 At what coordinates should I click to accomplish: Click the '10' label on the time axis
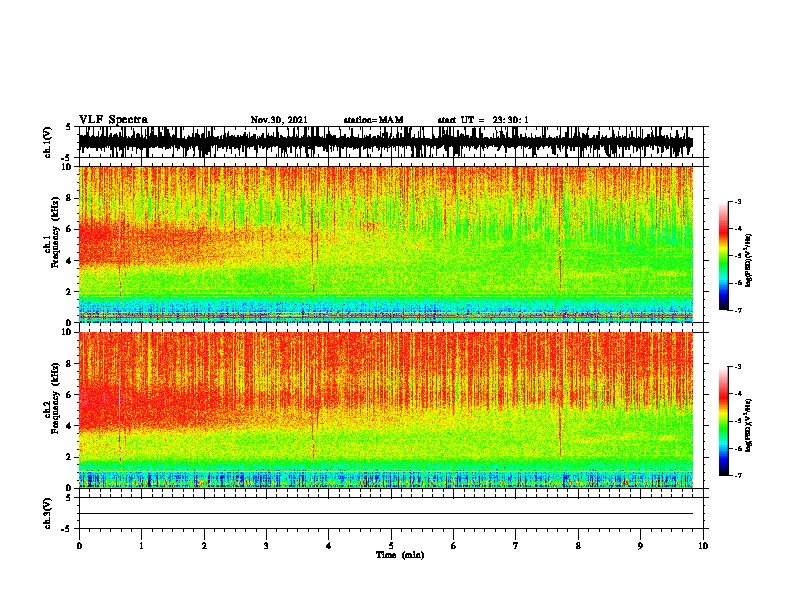pyautogui.click(x=703, y=546)
